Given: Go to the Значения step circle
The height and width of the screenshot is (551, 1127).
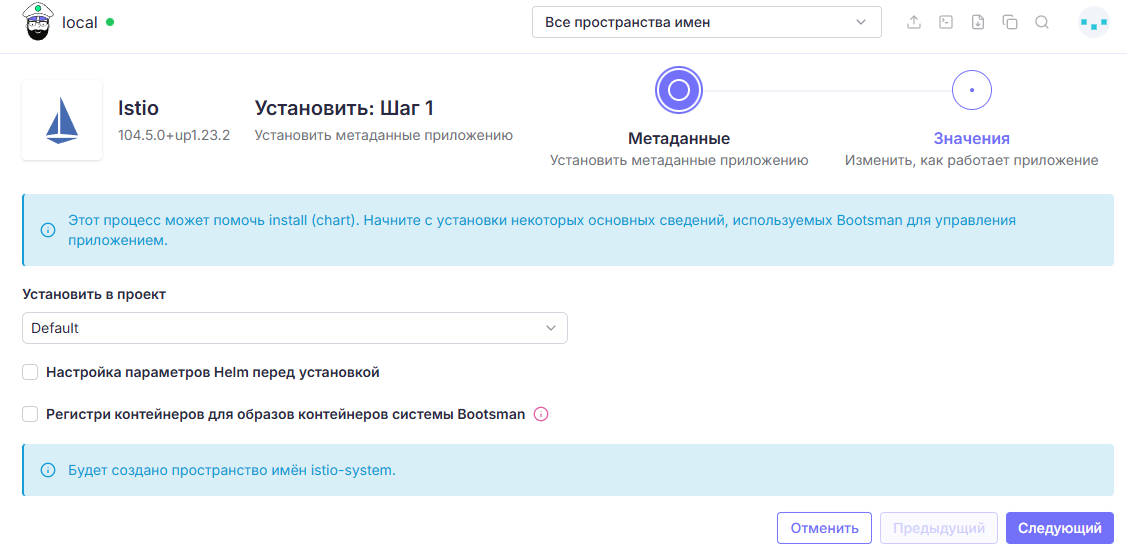Looking at the screenshot, I should pos(972,90).
